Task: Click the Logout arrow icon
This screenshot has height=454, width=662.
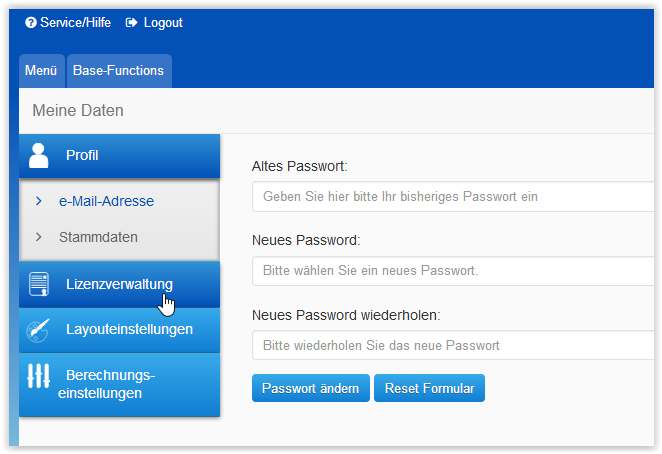Action: pyautogui.click(x=132, y=22)
